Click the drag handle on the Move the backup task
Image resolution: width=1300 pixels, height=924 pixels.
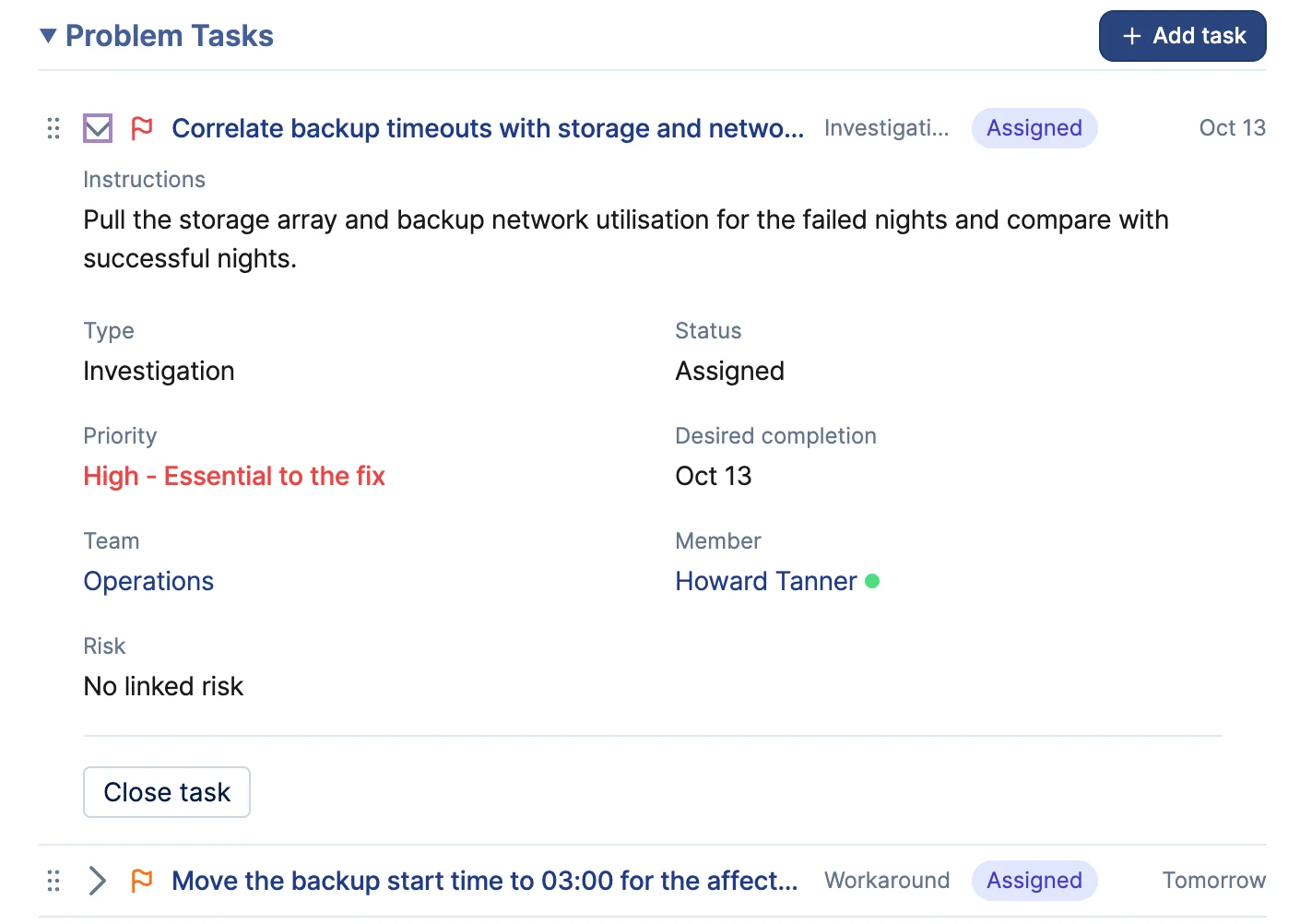[x=53, y=881]
